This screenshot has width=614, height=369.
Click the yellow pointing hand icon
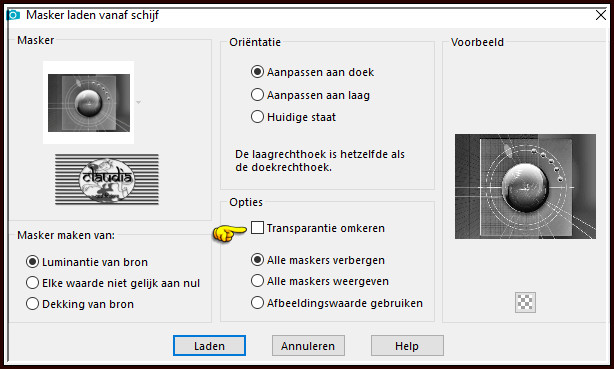[229, 233]
